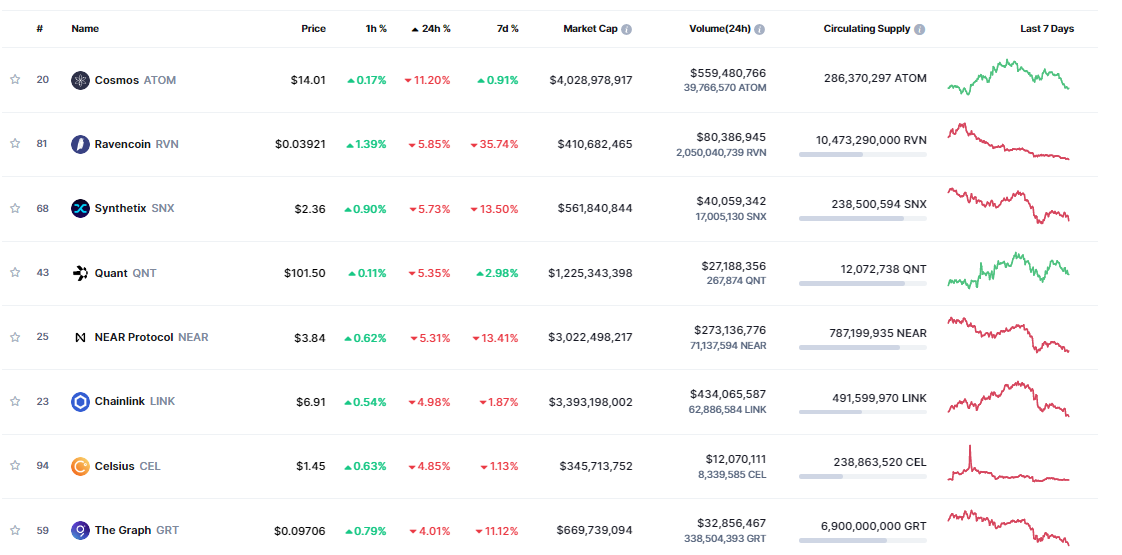Click Ravencoin circulating supply progress bar
This screenshot has height=555, width=1122.
coord(862,154)
